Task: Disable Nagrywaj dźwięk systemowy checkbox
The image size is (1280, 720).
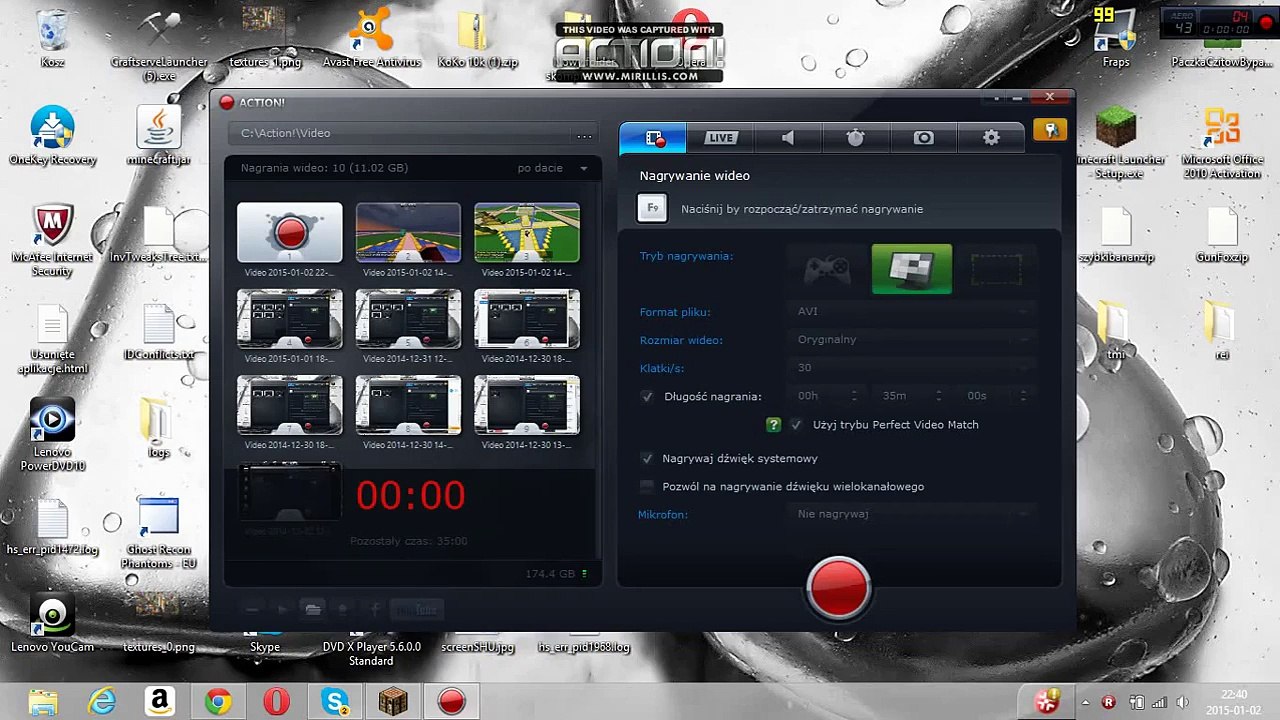Action: (647, 459)
